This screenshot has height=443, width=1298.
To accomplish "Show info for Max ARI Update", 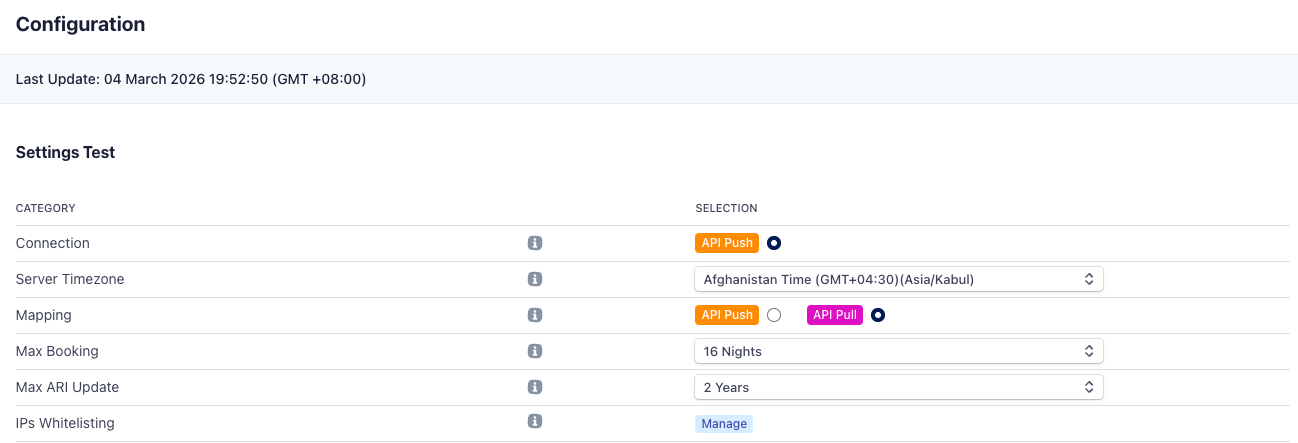I will 535,387.
